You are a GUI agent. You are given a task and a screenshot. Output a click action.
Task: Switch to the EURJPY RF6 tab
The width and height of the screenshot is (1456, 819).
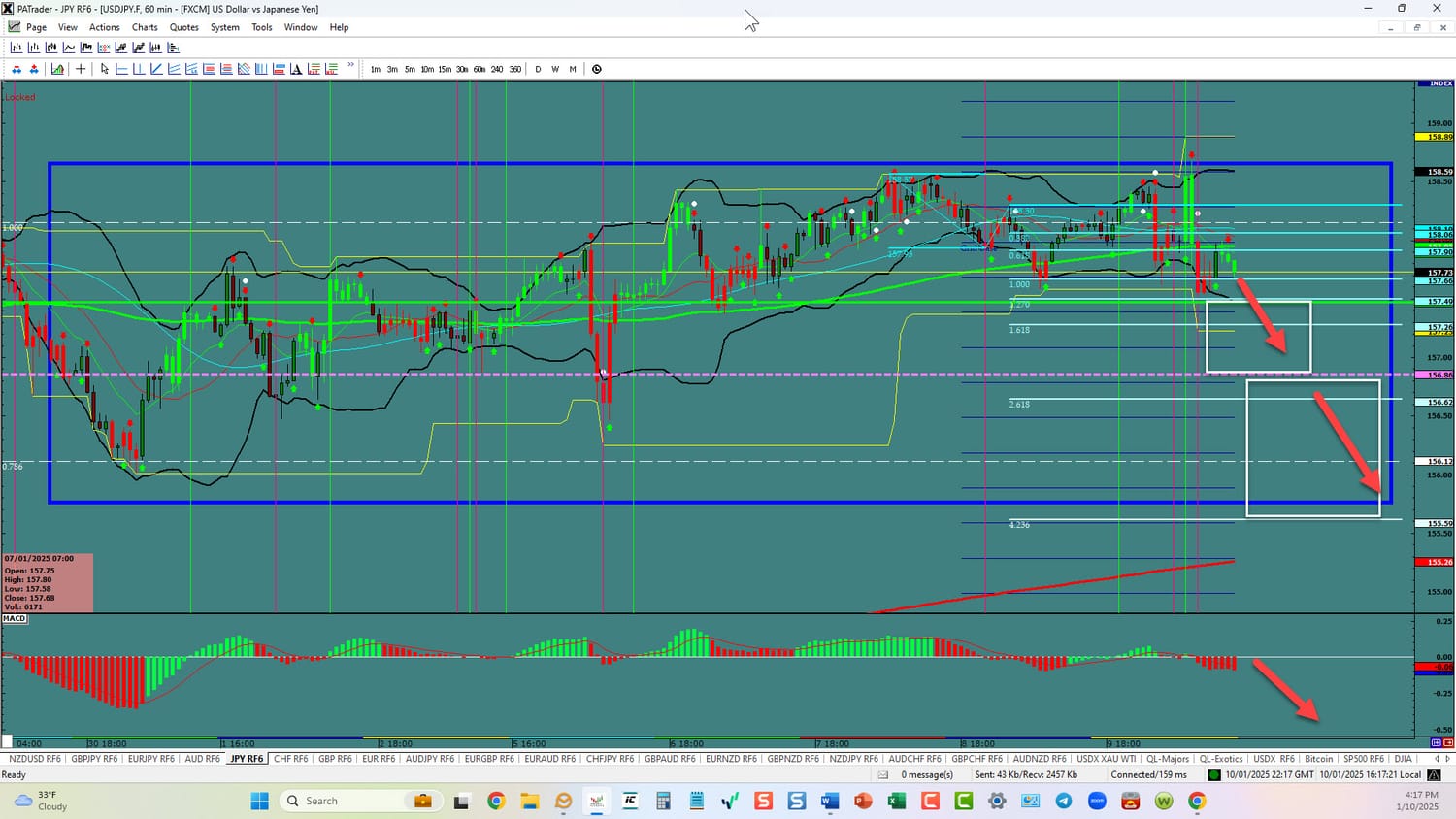(149, 759)
